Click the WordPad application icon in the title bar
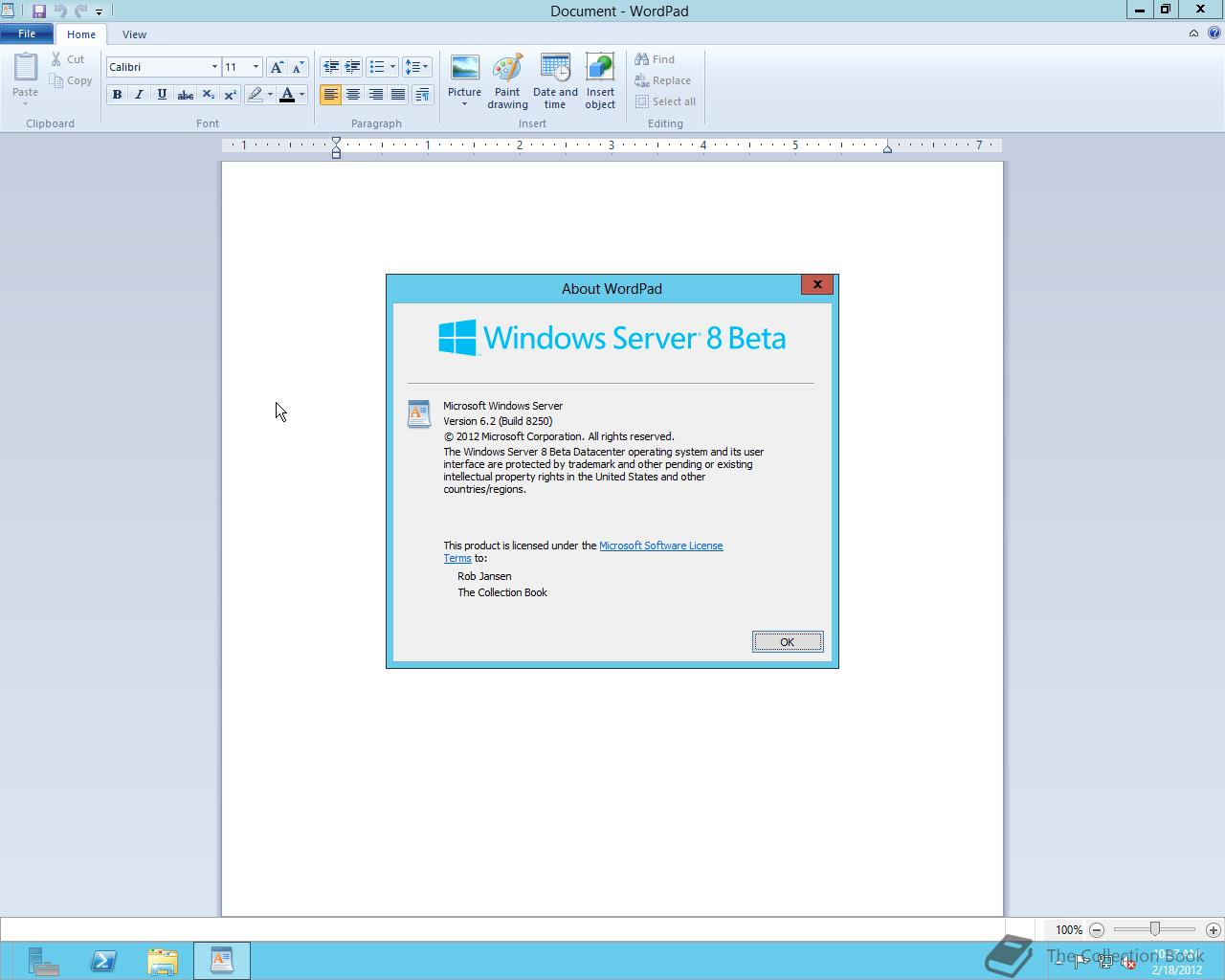This screenshot has width=1225, height=980. point(8,11)
